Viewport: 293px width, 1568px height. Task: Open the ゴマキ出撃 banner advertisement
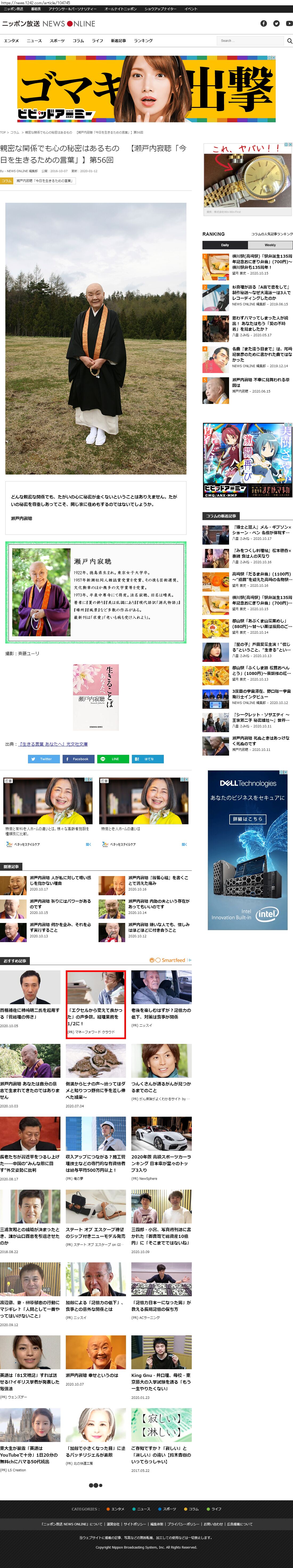tap(146, 89)
